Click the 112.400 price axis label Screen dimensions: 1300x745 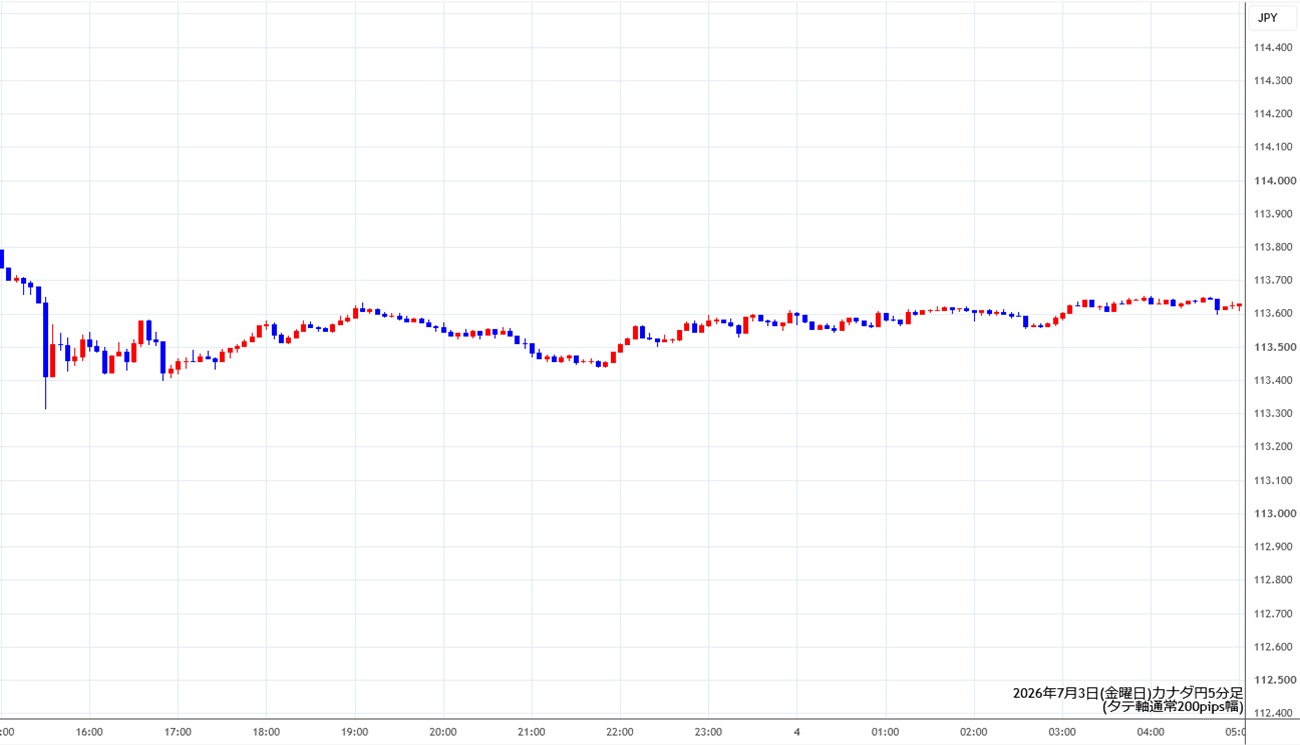pos(1271,713)
